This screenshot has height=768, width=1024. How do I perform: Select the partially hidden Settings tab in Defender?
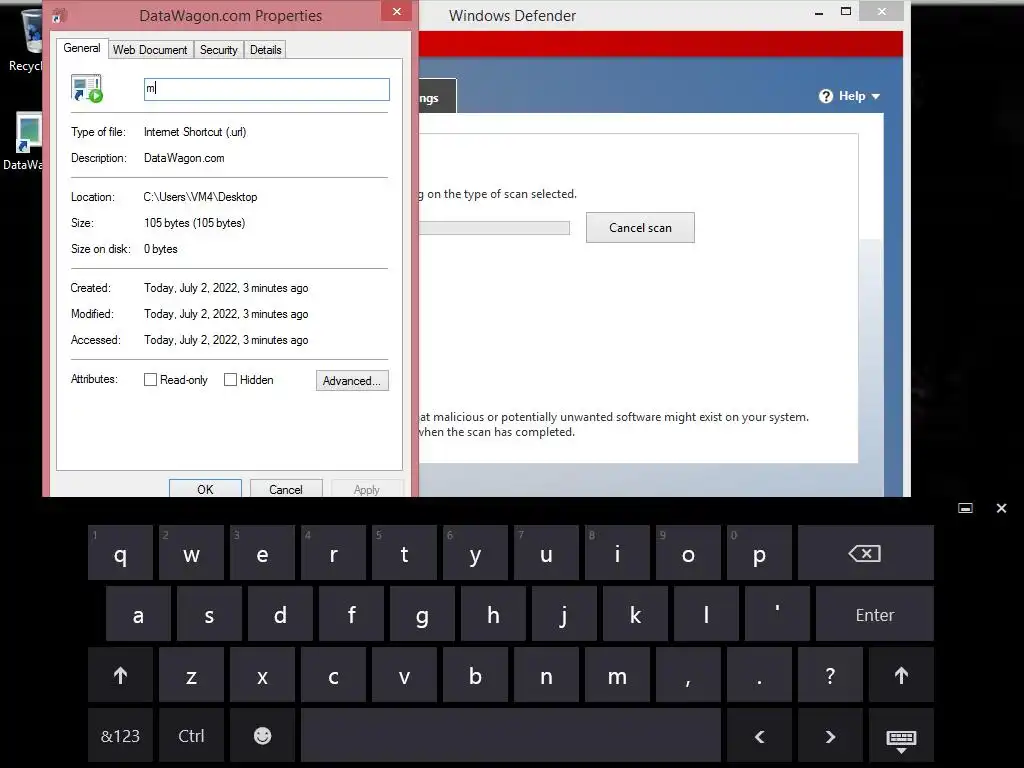tap(437, 96)
